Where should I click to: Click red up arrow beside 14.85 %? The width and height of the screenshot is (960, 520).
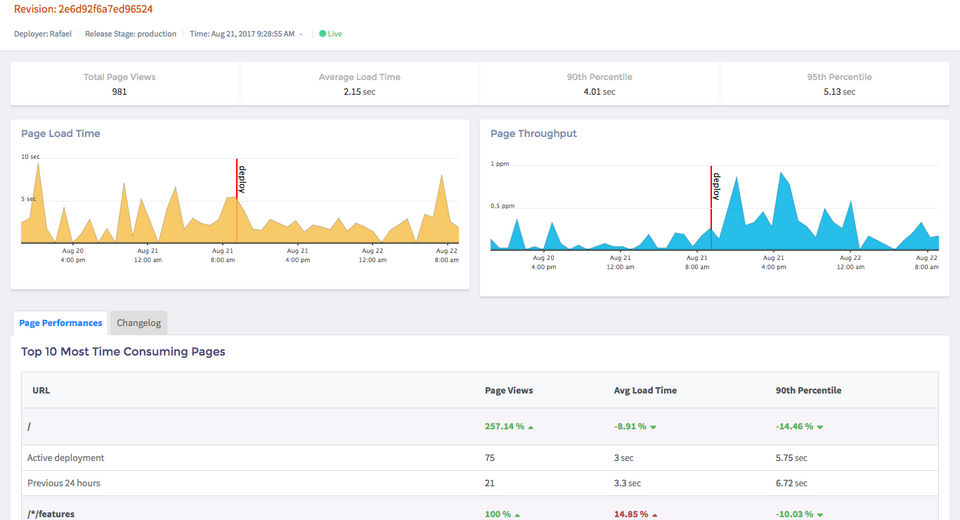(655, 515)
